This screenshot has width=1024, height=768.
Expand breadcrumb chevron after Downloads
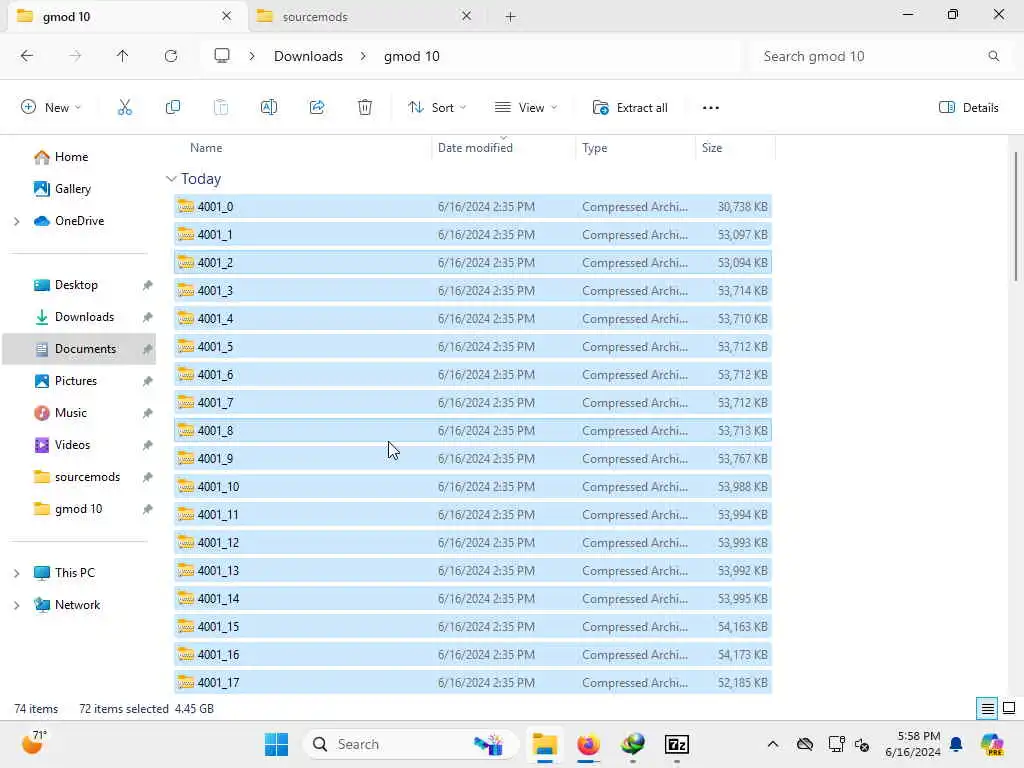click(363, 56)
